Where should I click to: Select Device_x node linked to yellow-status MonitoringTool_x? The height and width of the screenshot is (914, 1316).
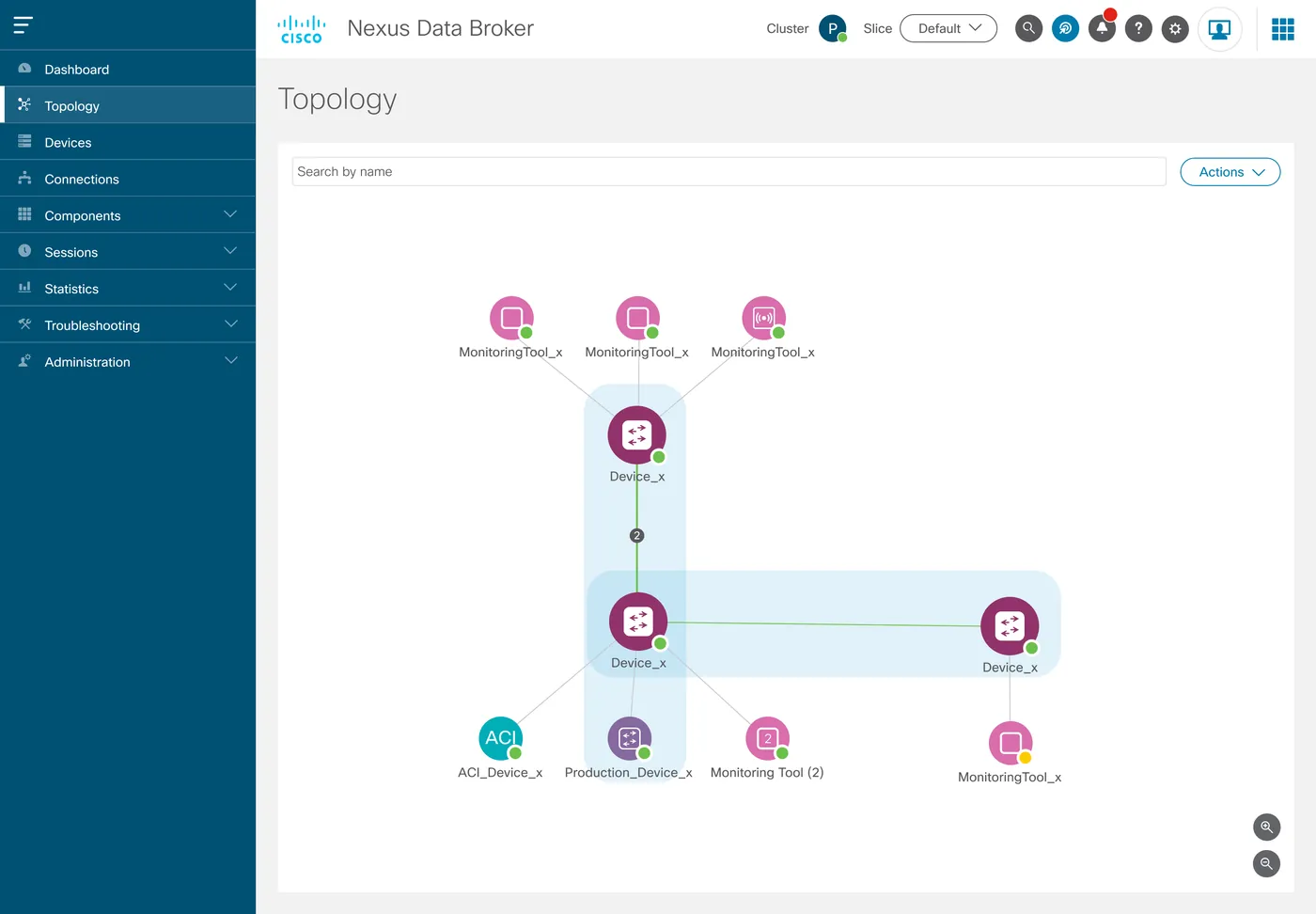pos(1010,626)
